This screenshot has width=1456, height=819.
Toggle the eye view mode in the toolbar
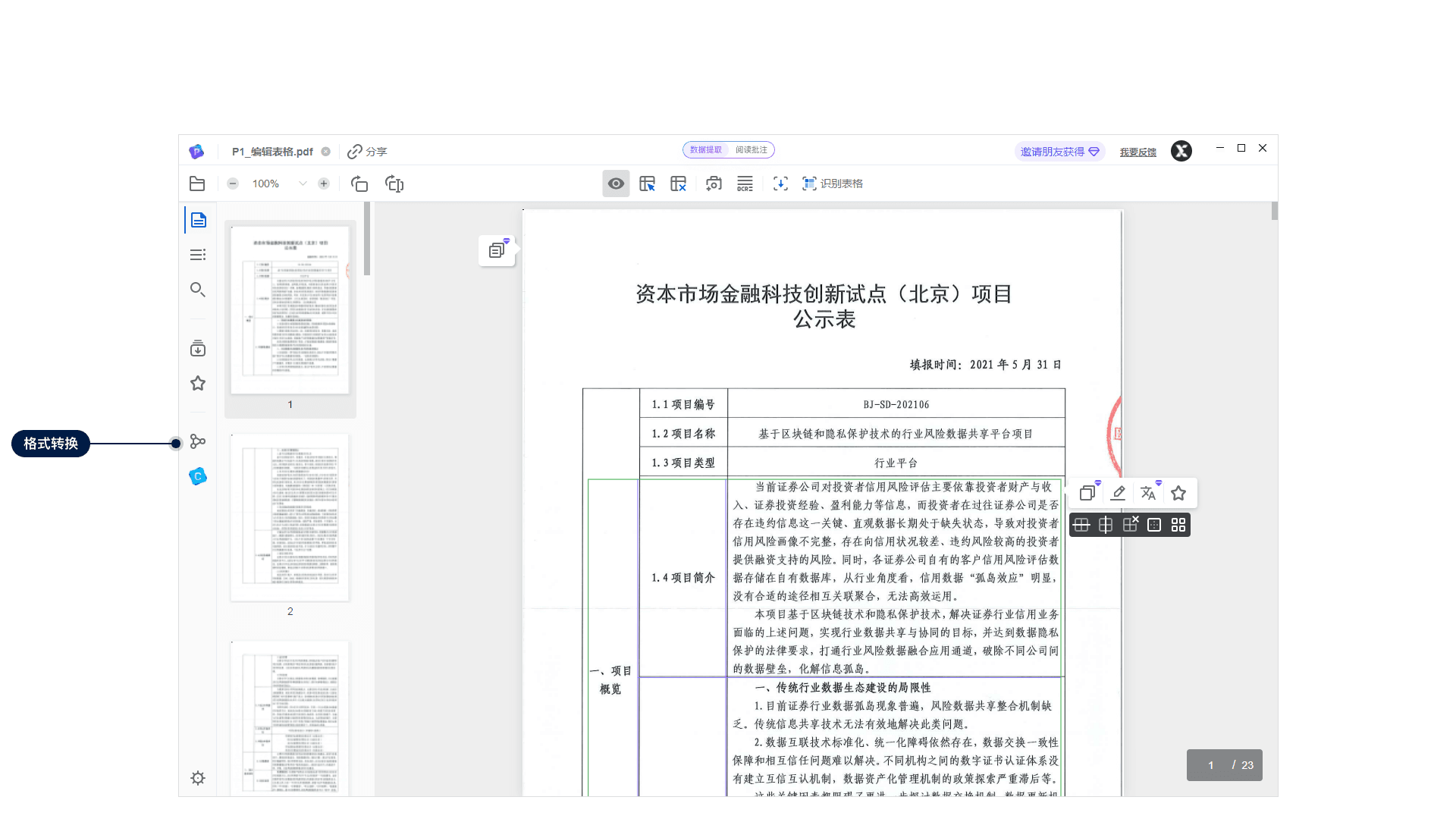click(x=616, y=183)
